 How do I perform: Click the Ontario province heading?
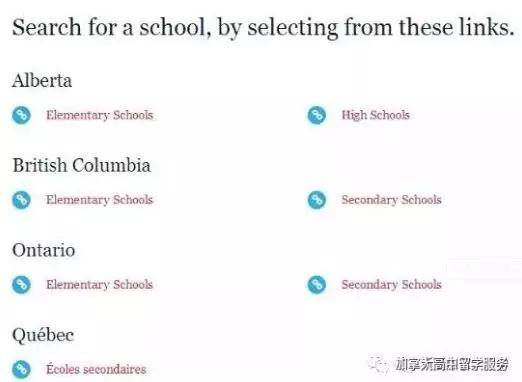[43, 250]
